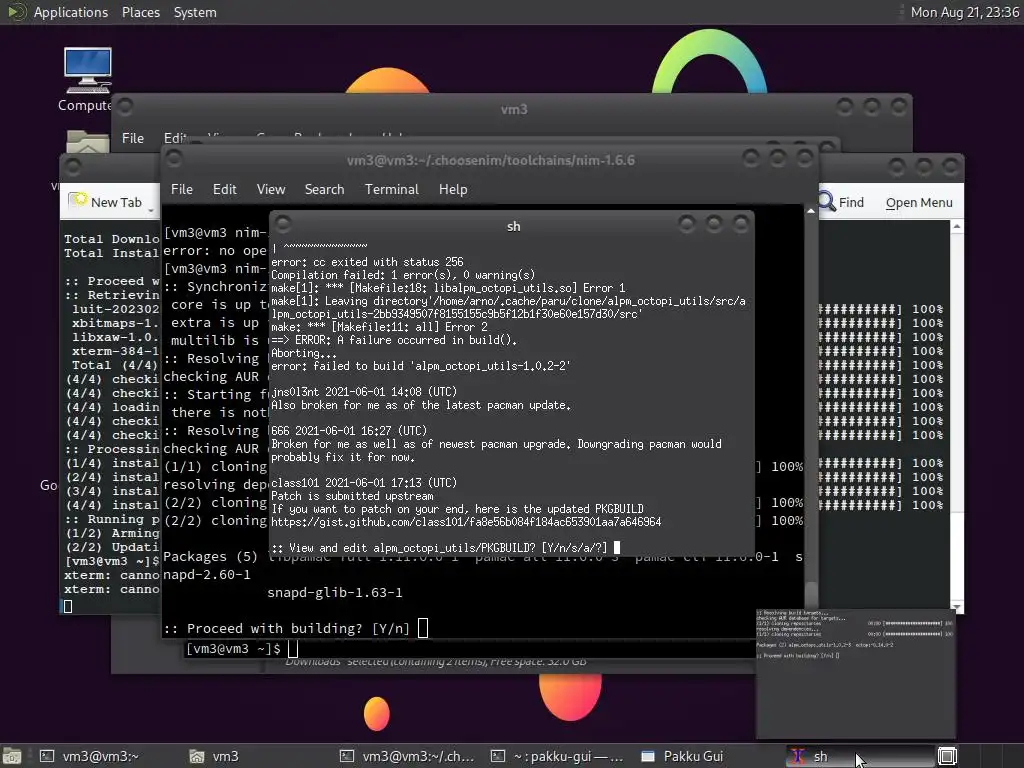Open Help menu in nim-1.6.6 terminal
The height and width of the screenshot is (768, 1024).
click(453, 189)
